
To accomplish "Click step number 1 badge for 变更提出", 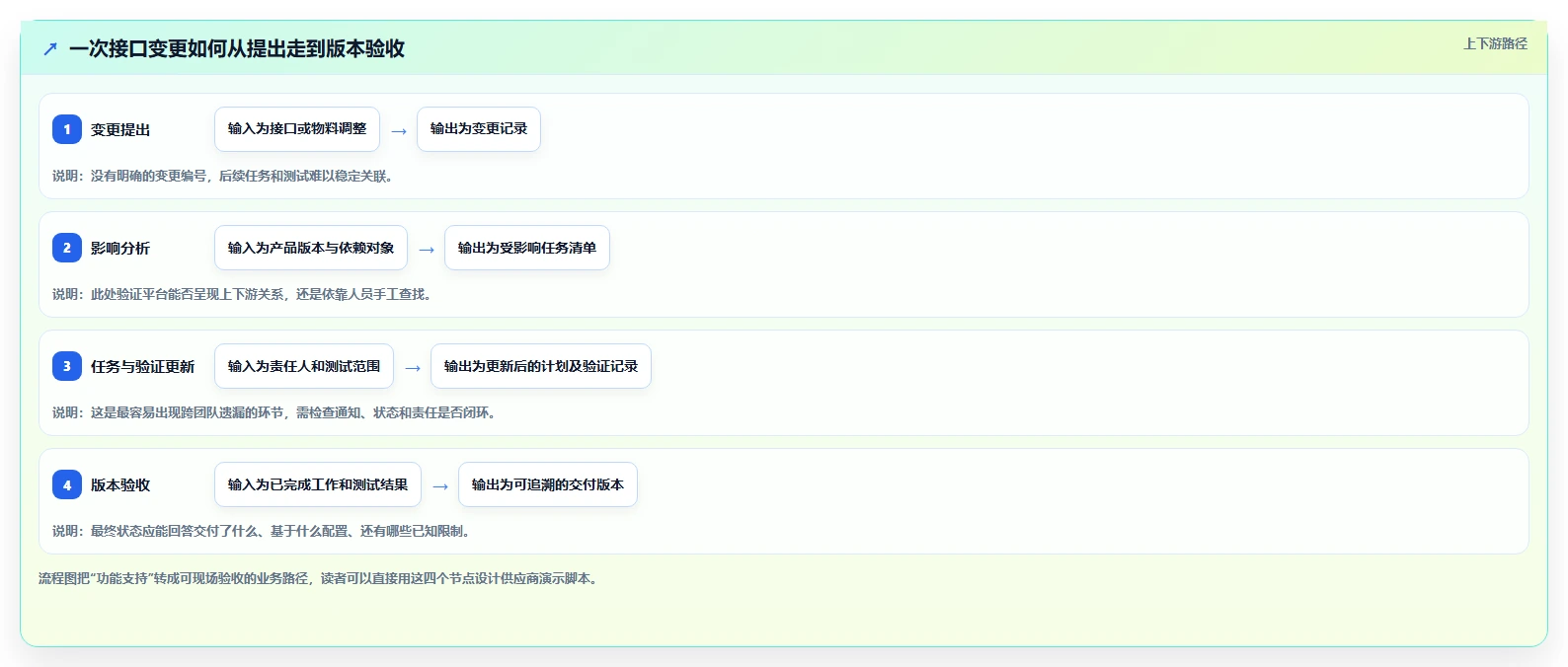I will [67, 129].
